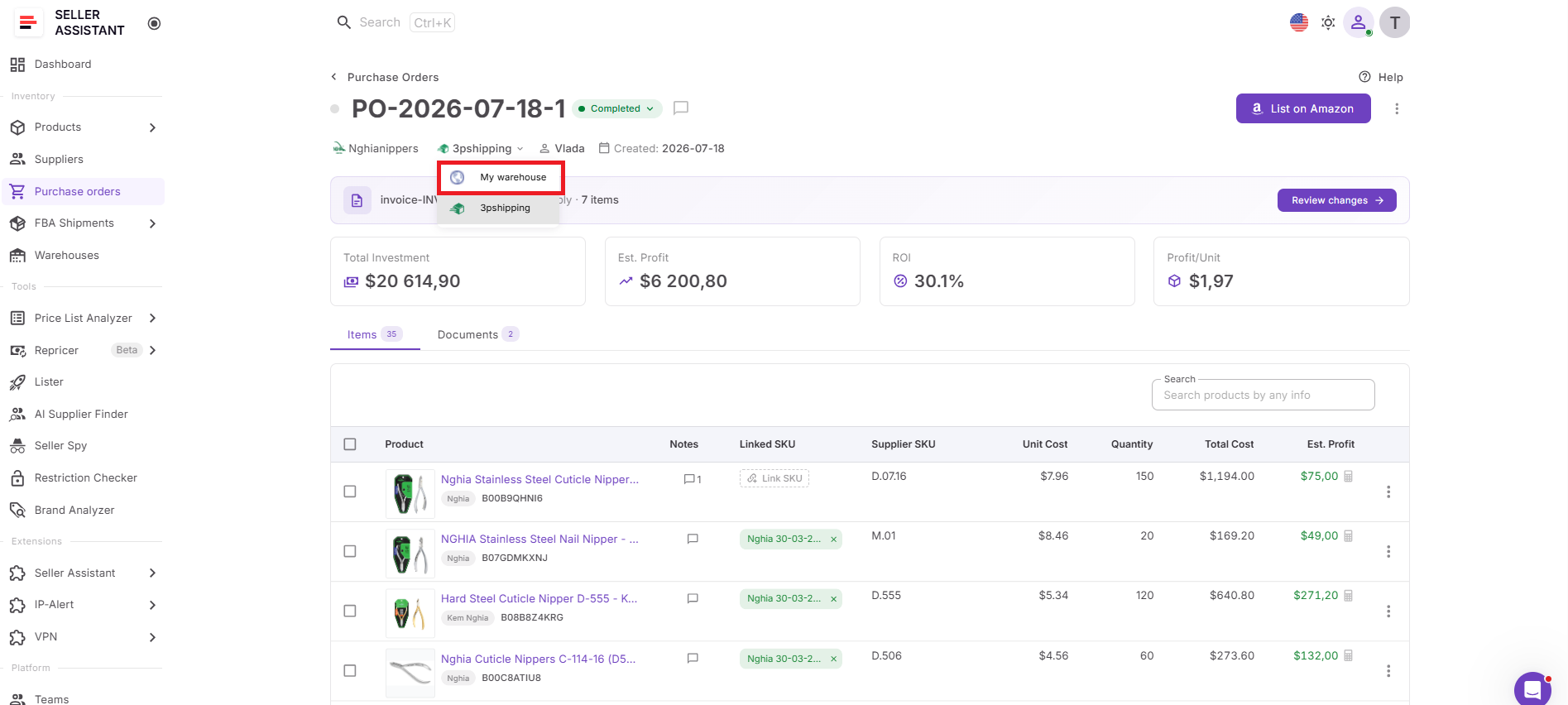Expand the Products submenu chevron
Viewport: 1568px width, 705px height.
click(x=152, y=127)
